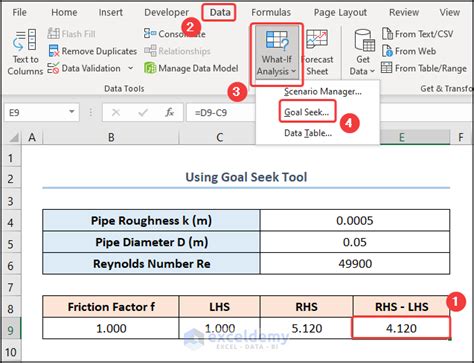Select column A header

click(x=32, y=137)
